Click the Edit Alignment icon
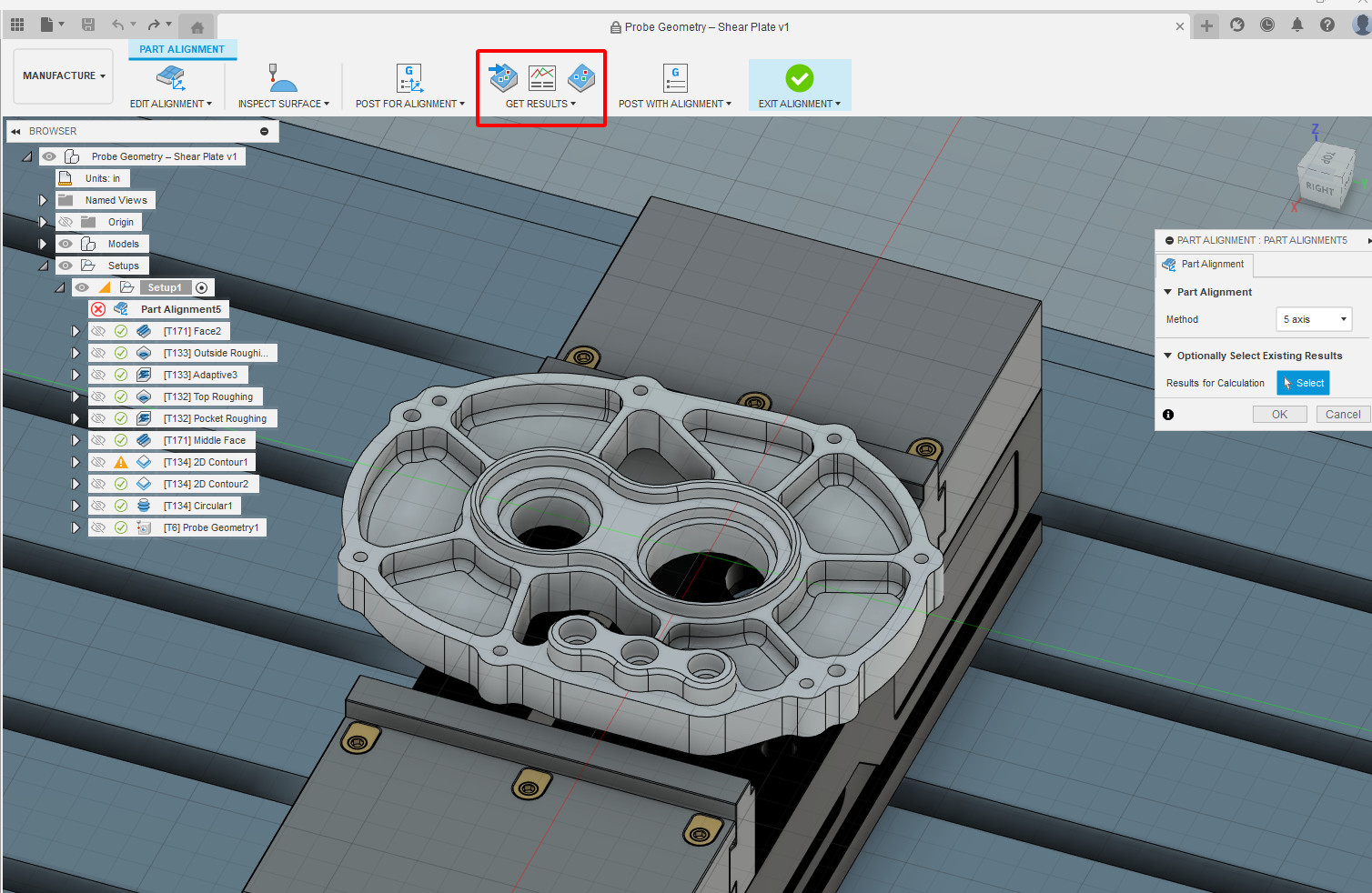Screen dimensions: 1372x893 [x=170, y=78]
